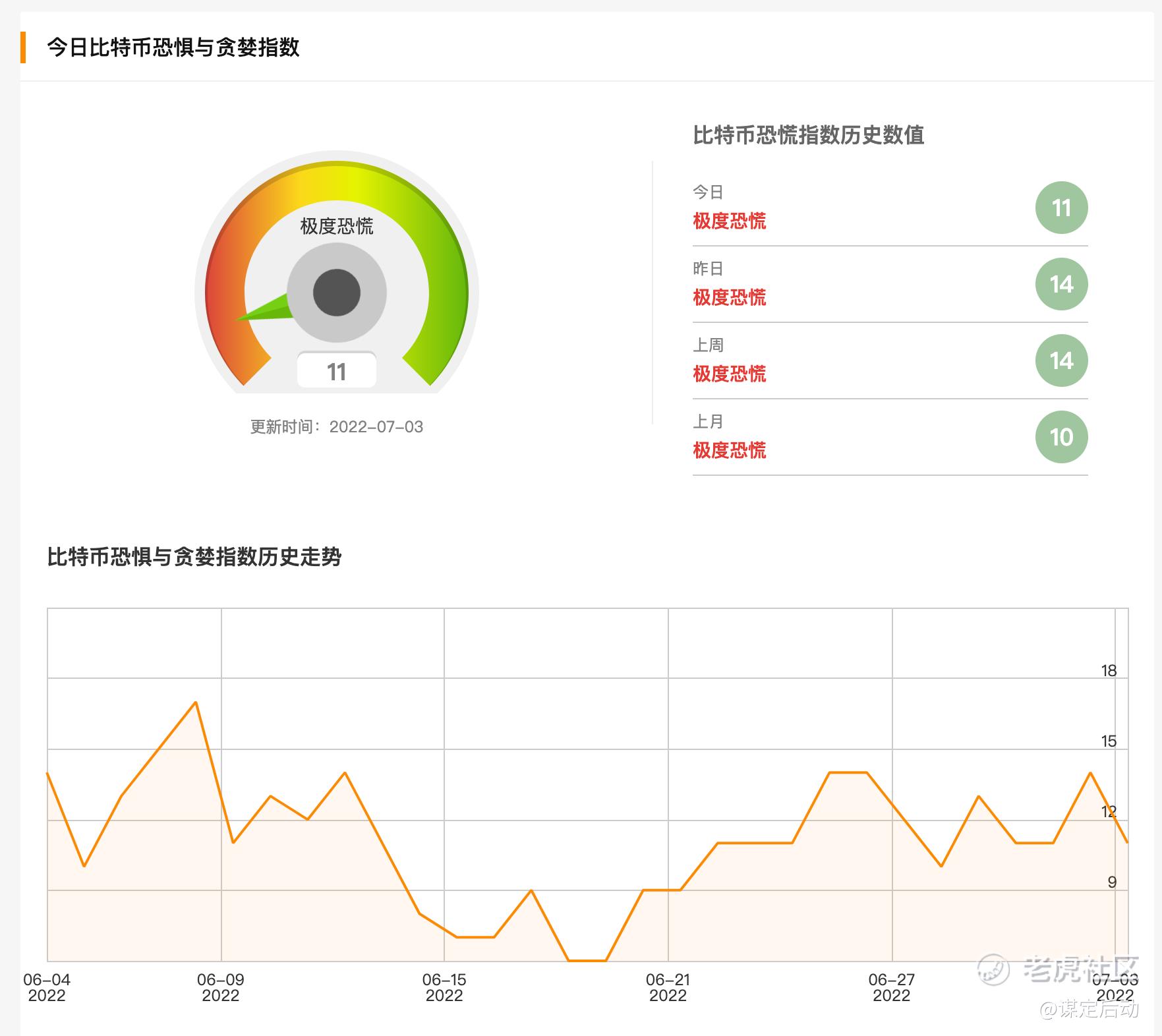Click the 今日 row label
Screen dimensions: 1162x1036
pos(709,192)
